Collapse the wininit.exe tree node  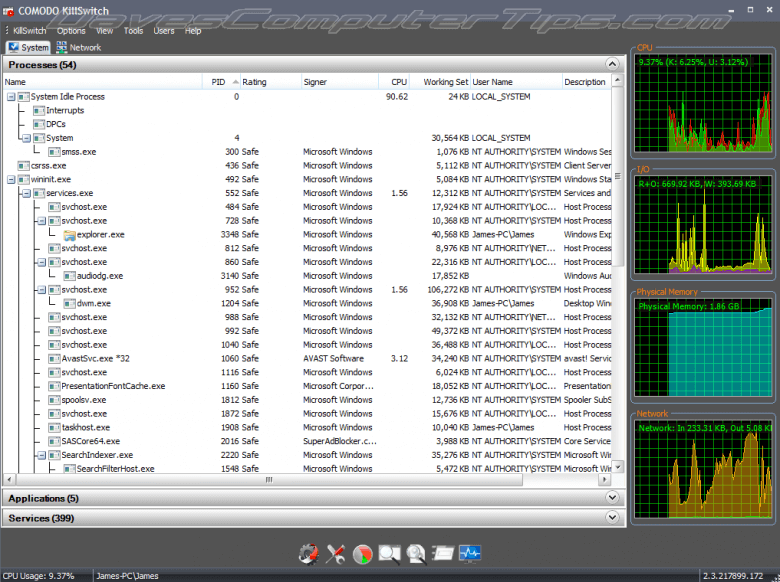[11, 180]
